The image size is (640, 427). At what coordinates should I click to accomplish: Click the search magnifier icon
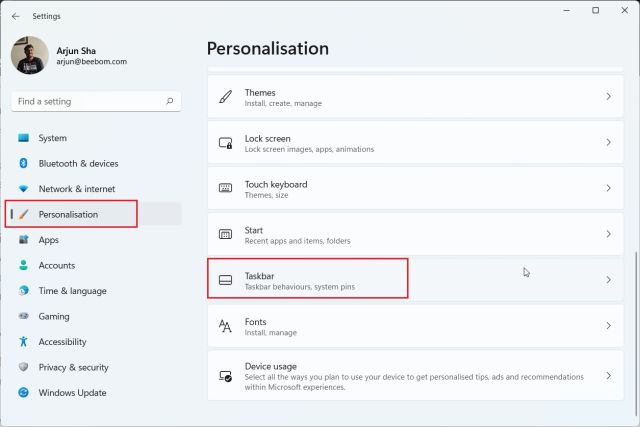[x=170, y=101]
